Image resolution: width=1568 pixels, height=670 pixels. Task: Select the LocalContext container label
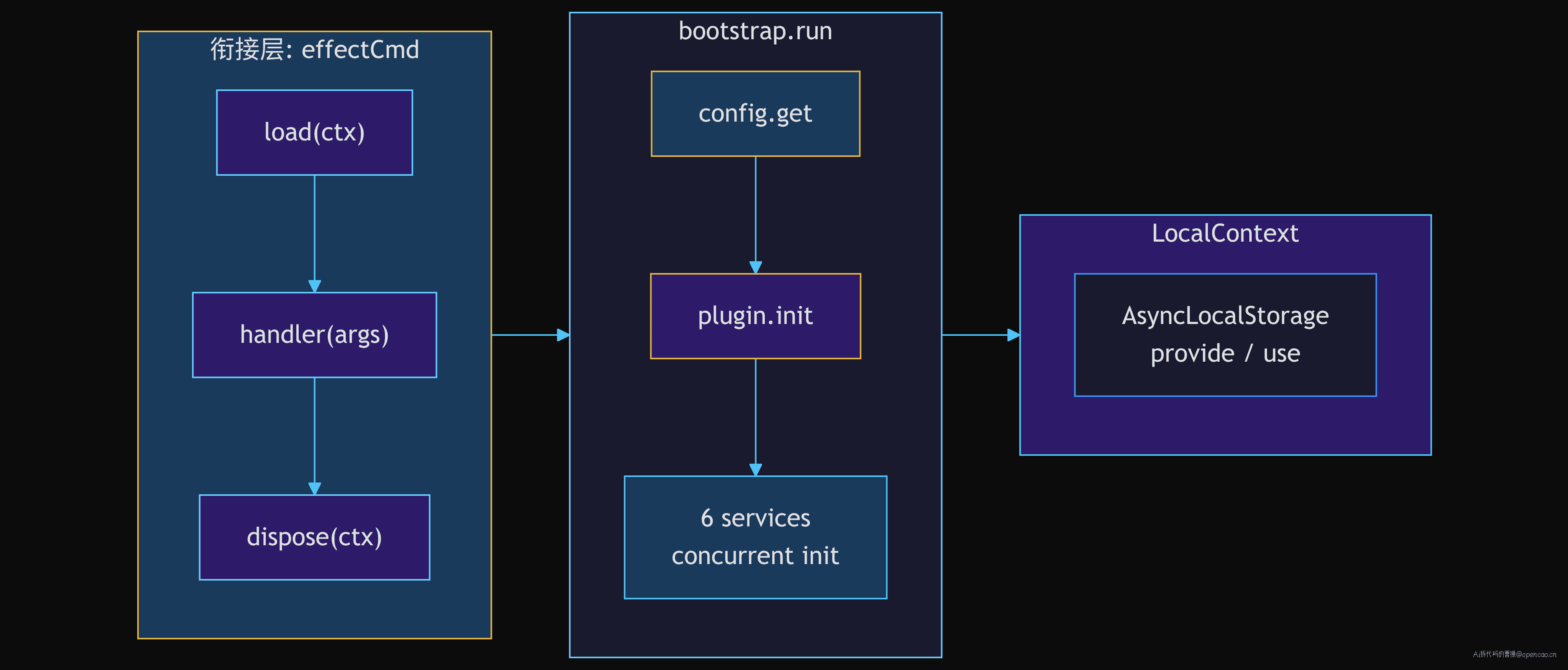click(1225, 233)
